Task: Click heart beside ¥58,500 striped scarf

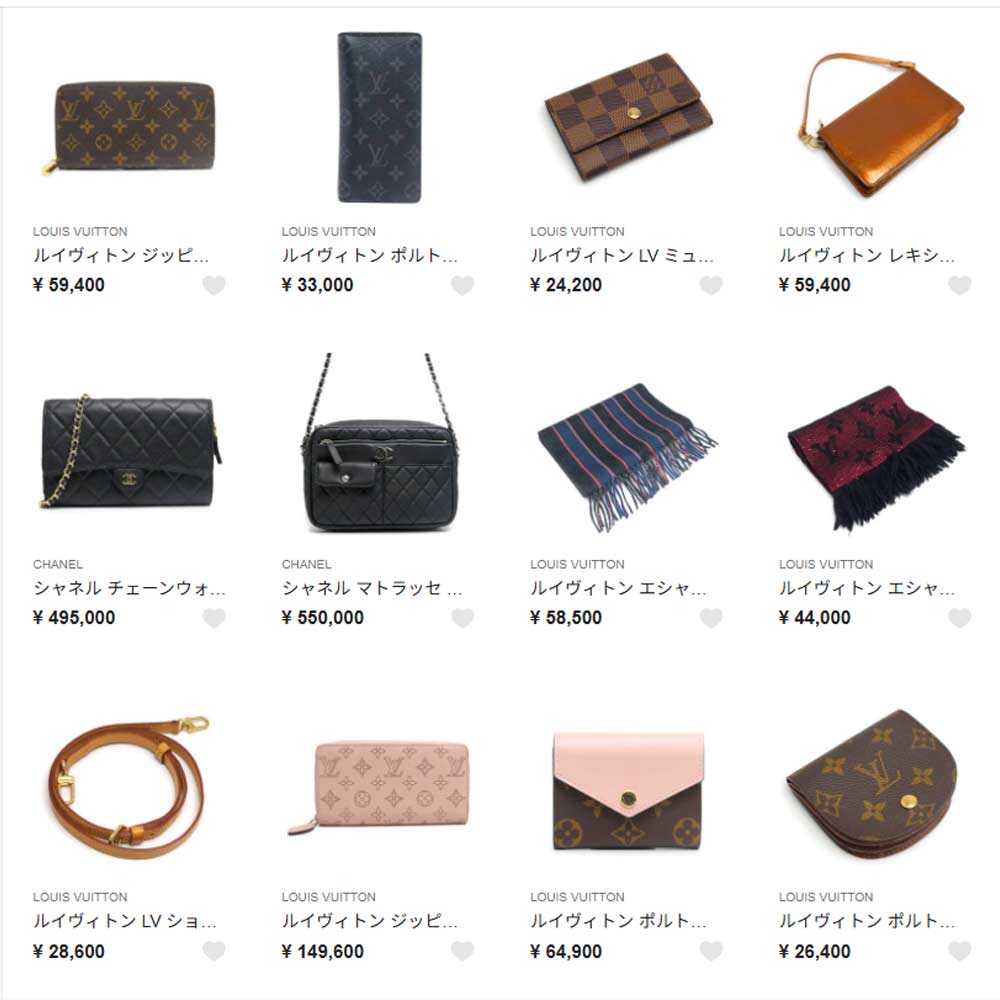Action: point(711,618)
